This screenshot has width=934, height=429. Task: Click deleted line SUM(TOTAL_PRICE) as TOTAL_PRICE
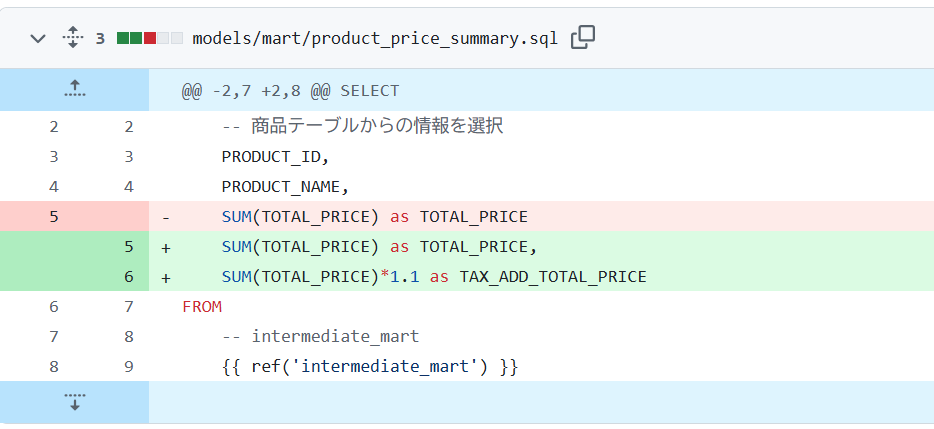click(541, 216)
